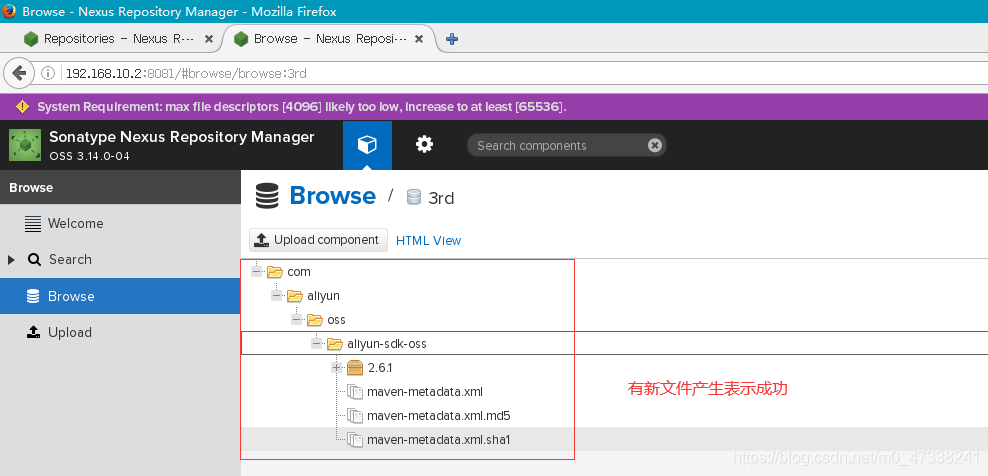Click the maven-metadata.xml.sha1 file icon

pyautogui.click(x=355, y=439)
